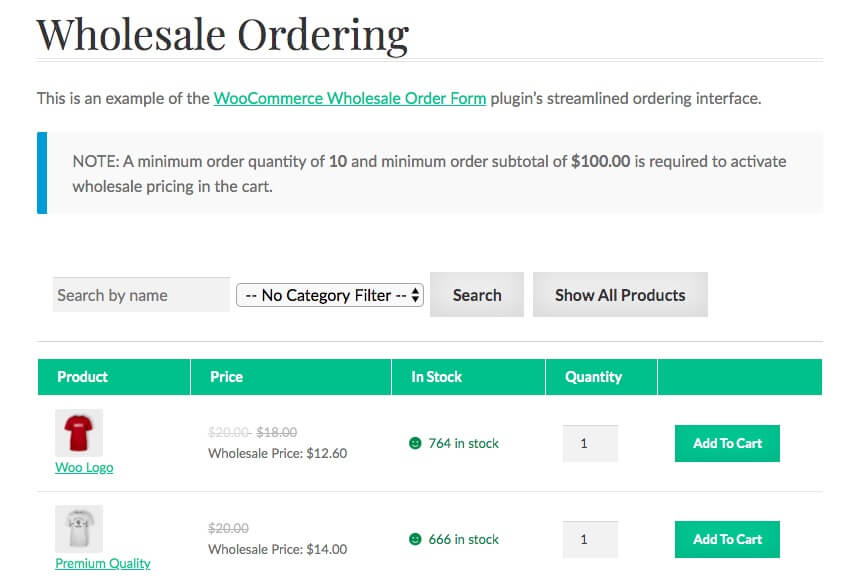Add Premium Quality to cart

click(x=727, y=539)
